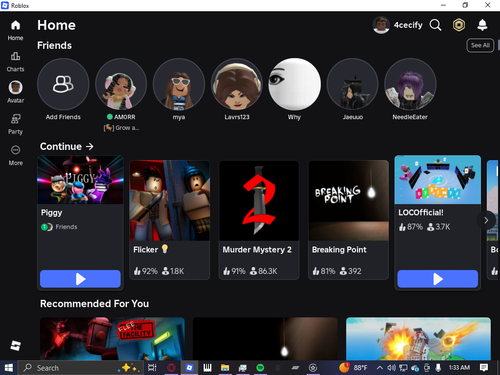This screenshot has width=500, height=375.
Task: Open notifications bell
Action: tap(482, 25)
